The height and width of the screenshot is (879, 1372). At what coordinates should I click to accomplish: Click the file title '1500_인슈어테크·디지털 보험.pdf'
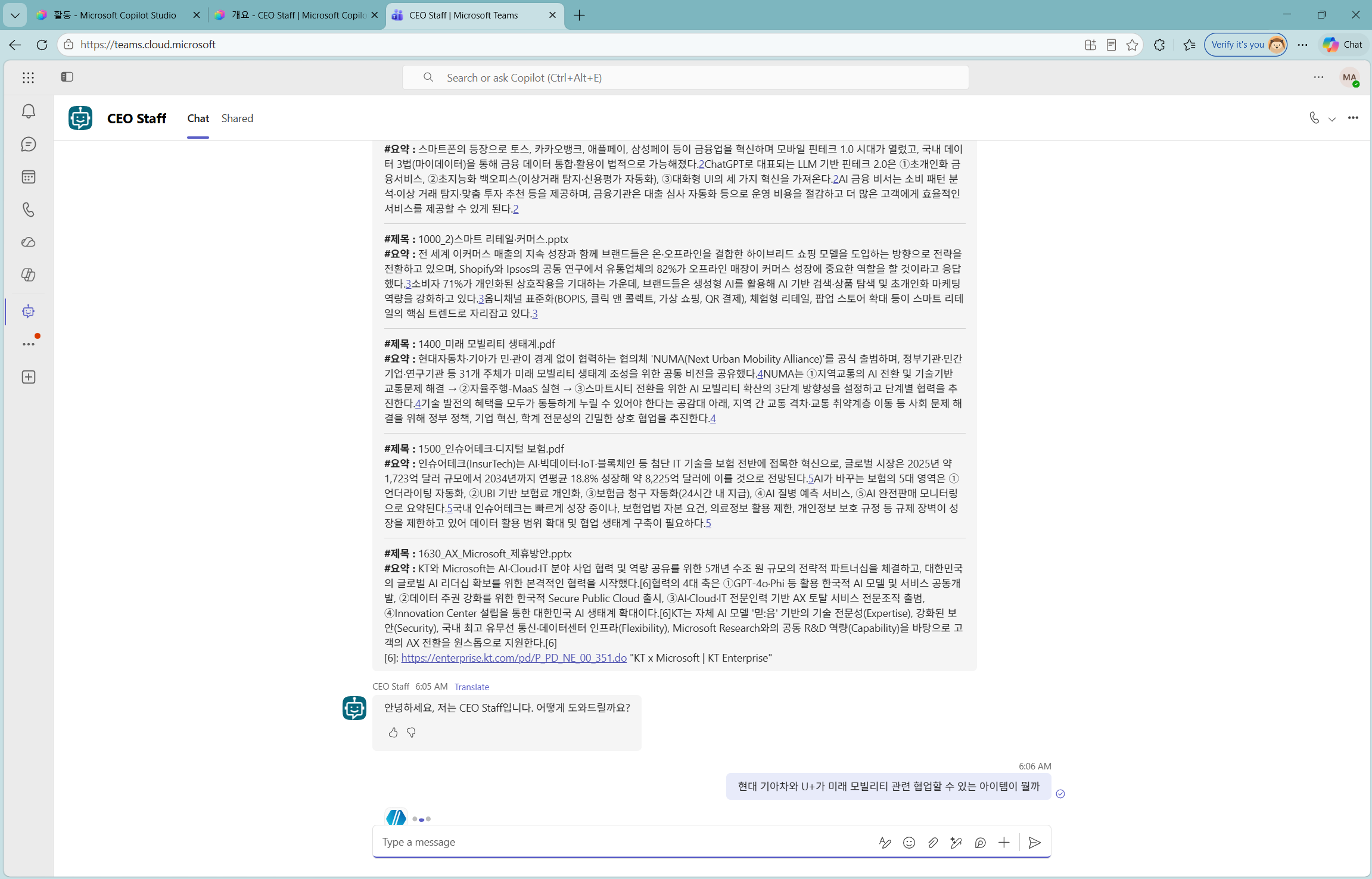point(491,449)
